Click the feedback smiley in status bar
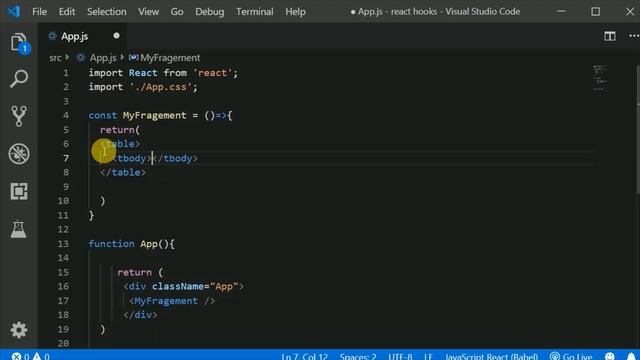 click(x=610, y=356)
